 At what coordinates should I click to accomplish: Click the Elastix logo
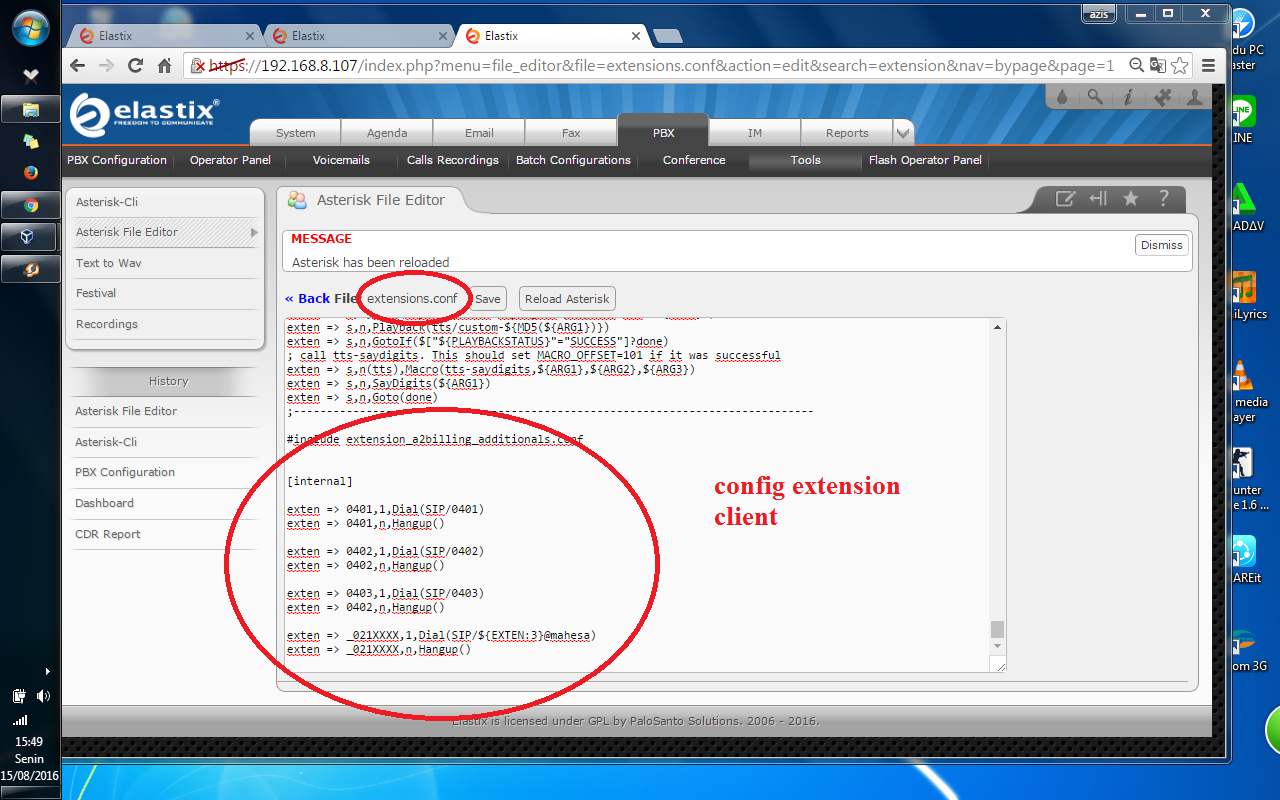pos(145,115)
